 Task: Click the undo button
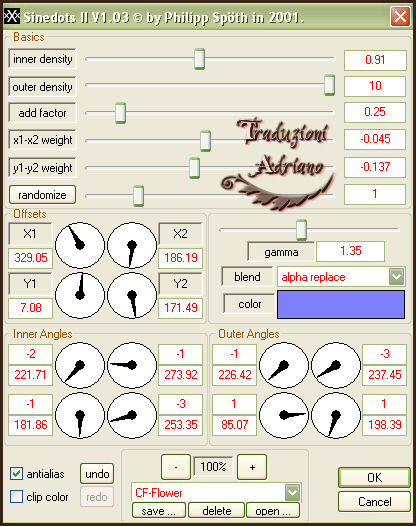(x=97, y=474)
